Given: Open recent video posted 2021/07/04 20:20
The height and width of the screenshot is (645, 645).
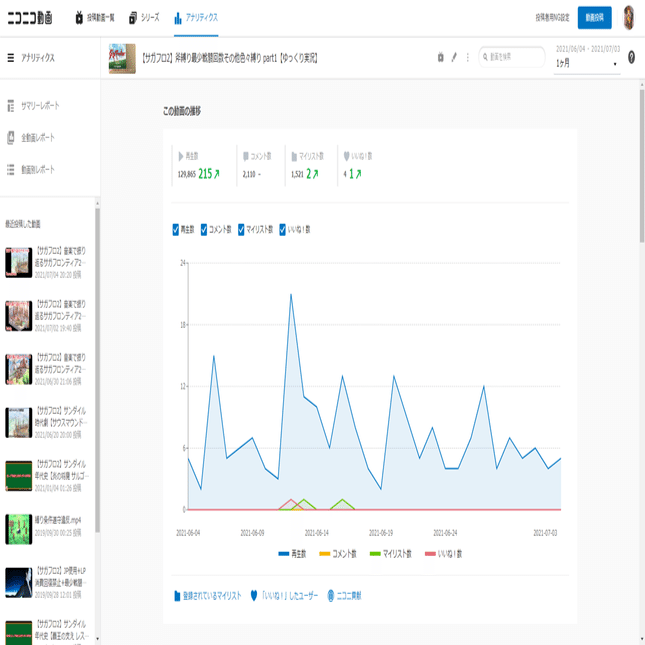Looking at the screenshot, I should click(x=46, y=262).
